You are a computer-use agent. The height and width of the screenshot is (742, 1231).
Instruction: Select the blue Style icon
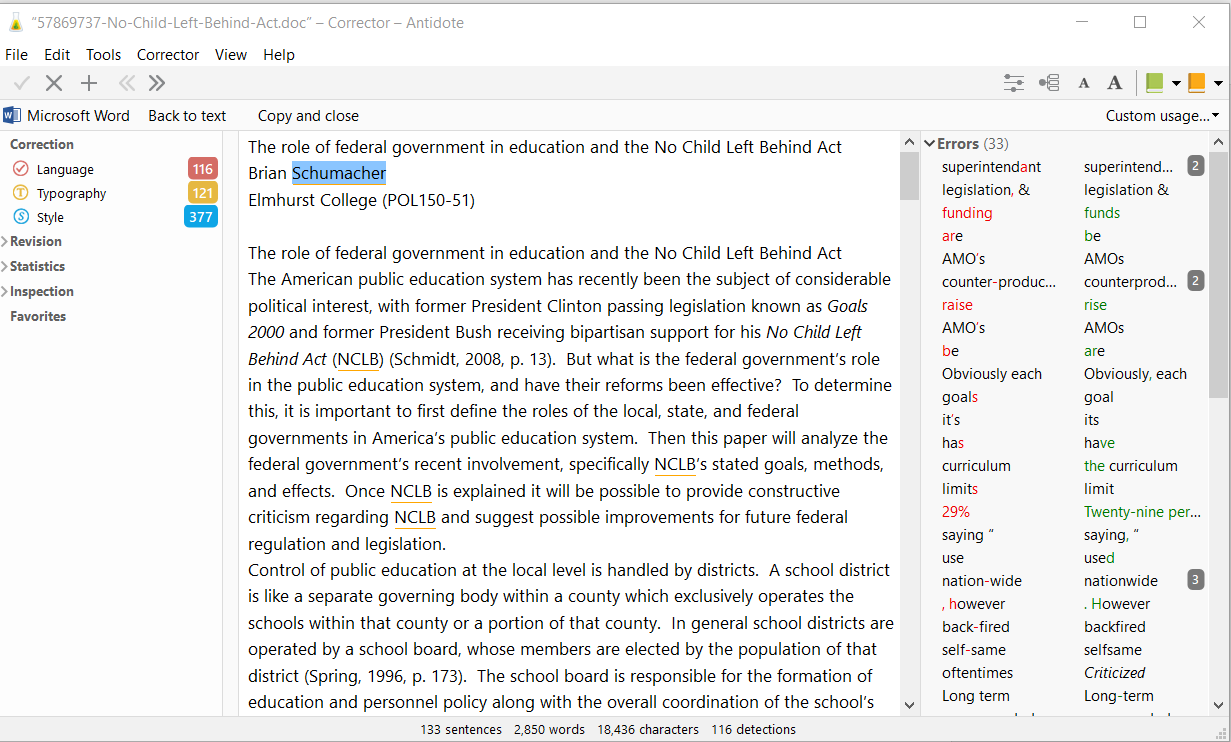[x=21, y=217]
